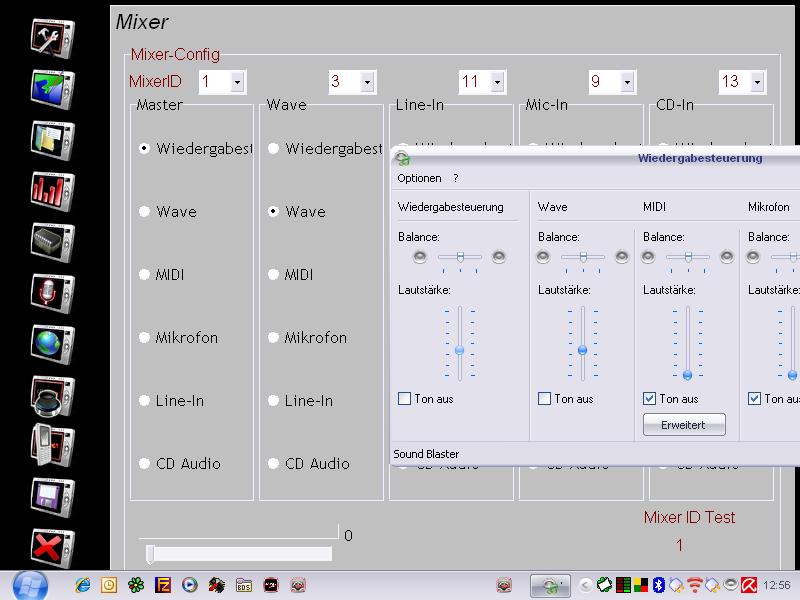Open the Line-In MixerID dropdown showing 11
Image resolution: width=800 pixels, height=600 pixels.
pyautogui.click(x=497, y=82)
